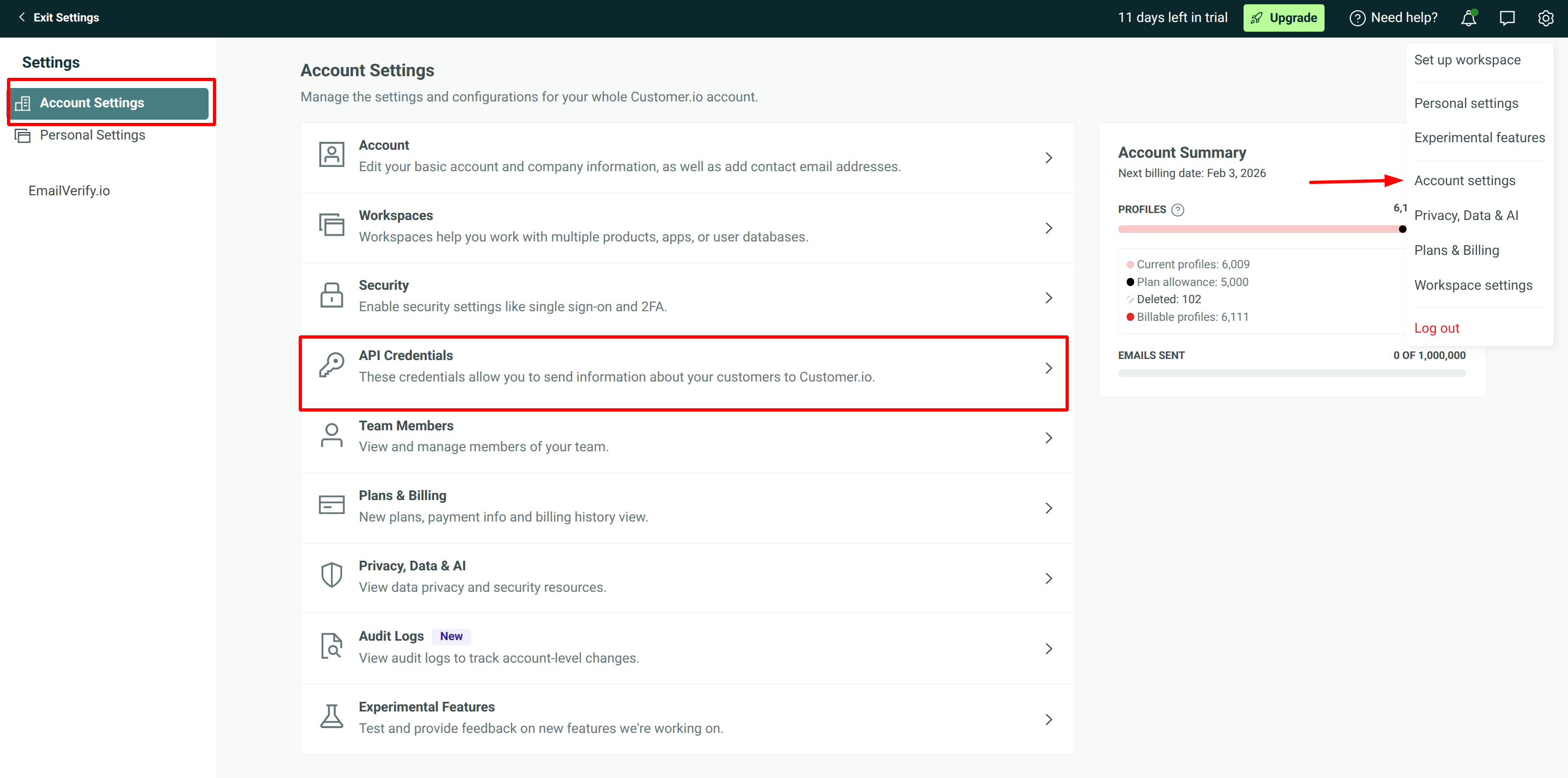Viewport: 1568px width, 778px height.
Task: Expand the Workspaces row chevron
Action: point(1049,228)
